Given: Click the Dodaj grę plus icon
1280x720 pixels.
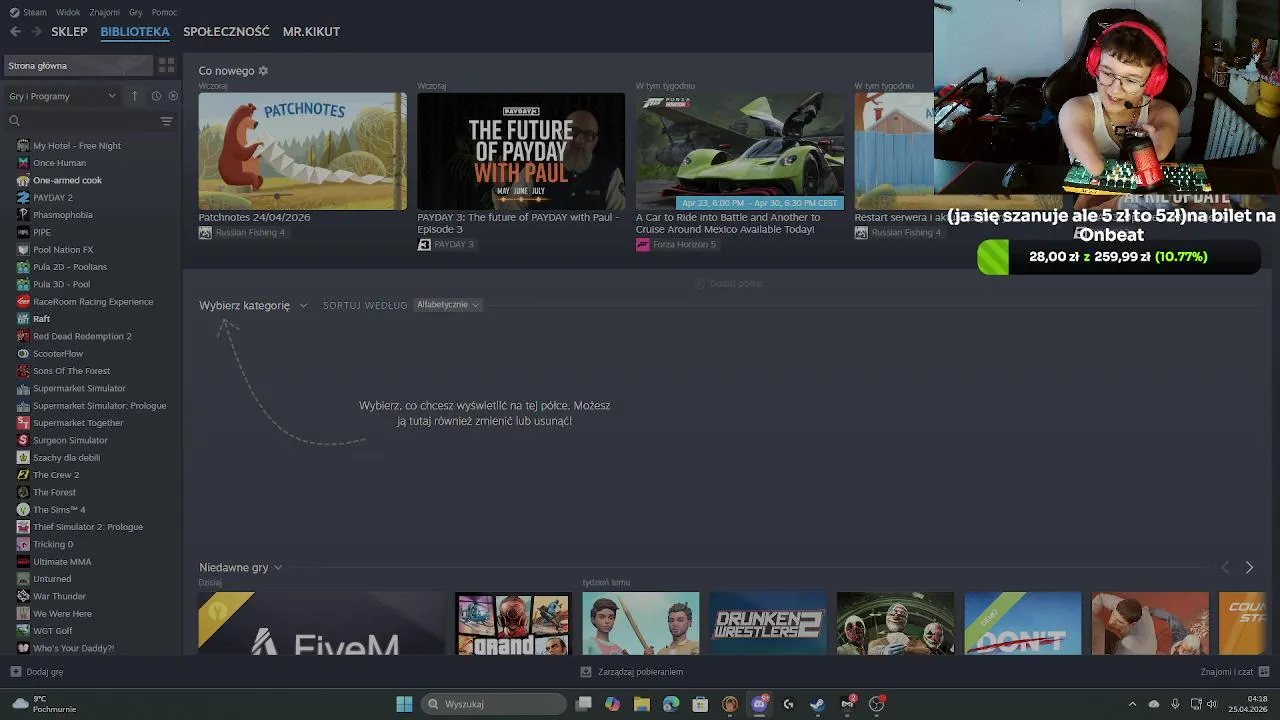Looking at the screenshot, I should [x=15, y=672].
